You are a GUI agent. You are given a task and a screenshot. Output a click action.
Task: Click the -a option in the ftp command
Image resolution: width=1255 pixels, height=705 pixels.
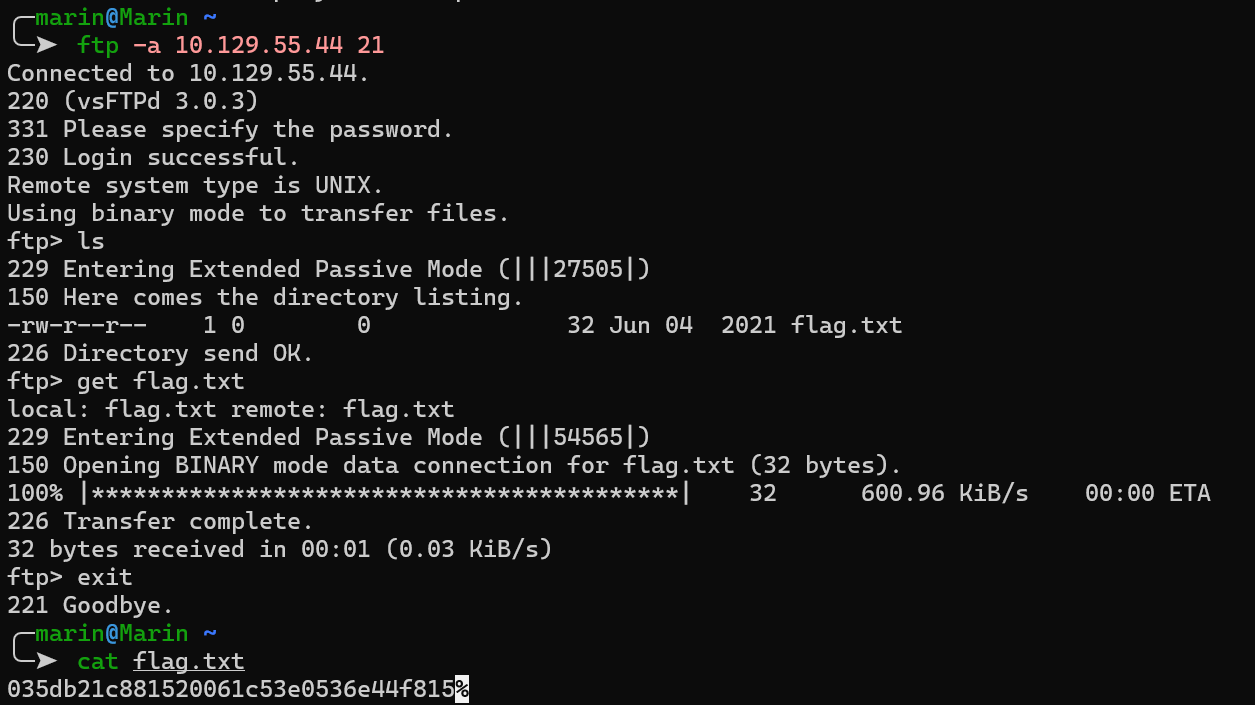(146, 45)
